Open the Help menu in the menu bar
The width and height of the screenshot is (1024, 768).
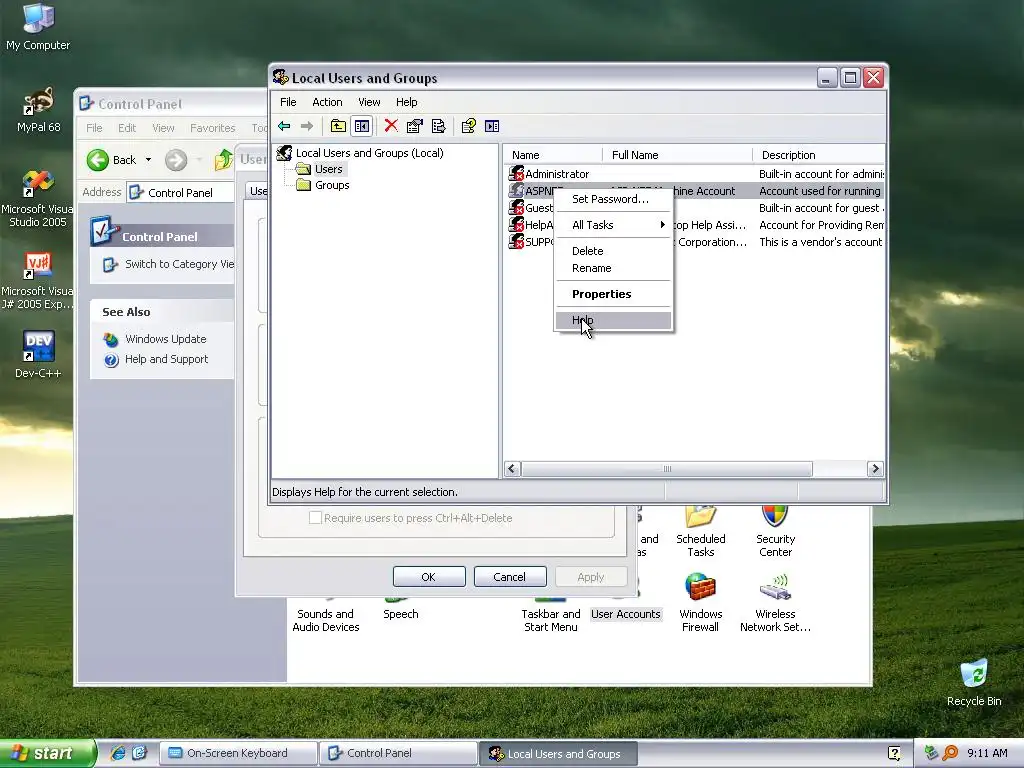coord(406,102)
